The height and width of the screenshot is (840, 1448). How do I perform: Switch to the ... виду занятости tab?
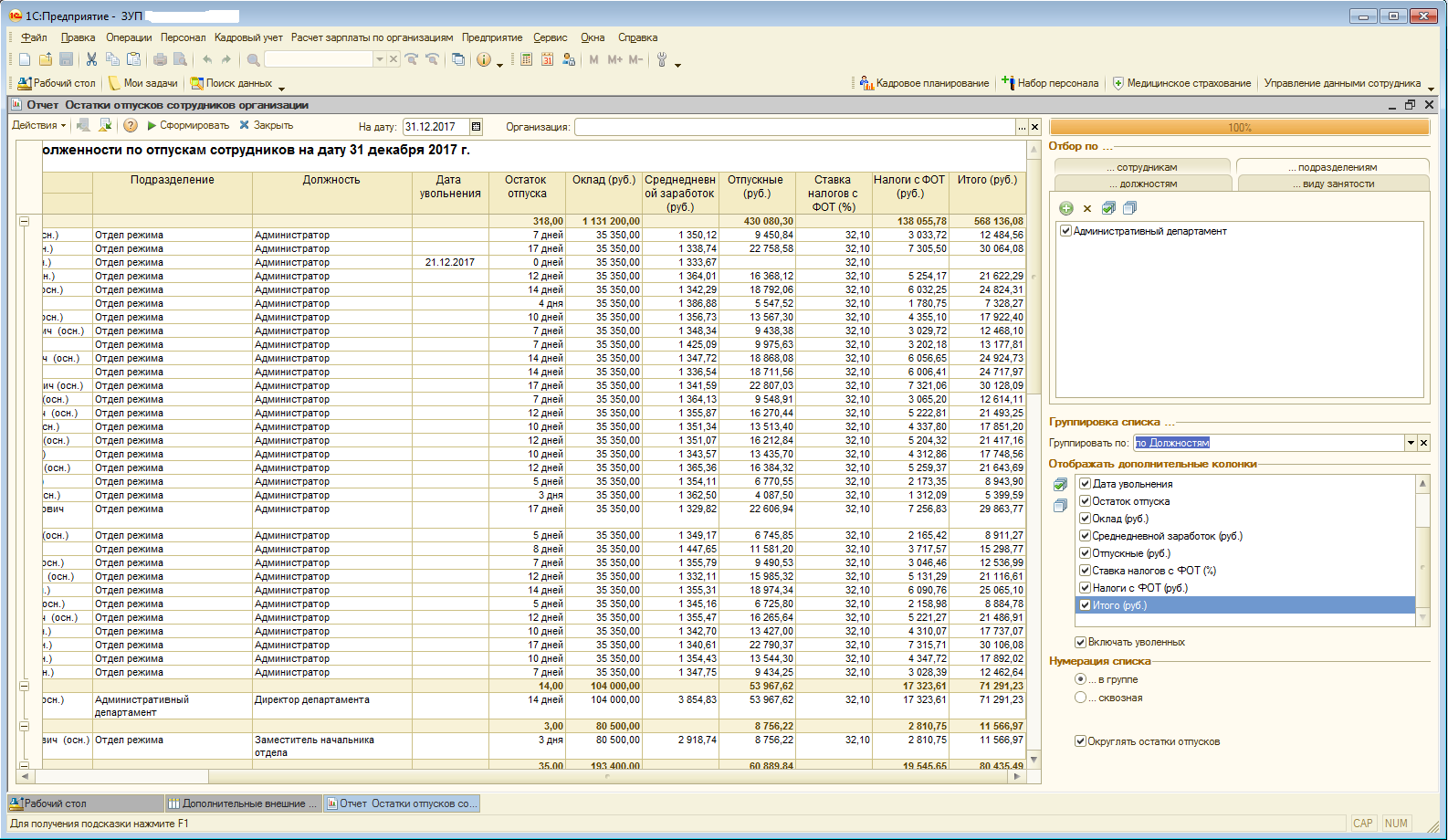pos(1333,184)
